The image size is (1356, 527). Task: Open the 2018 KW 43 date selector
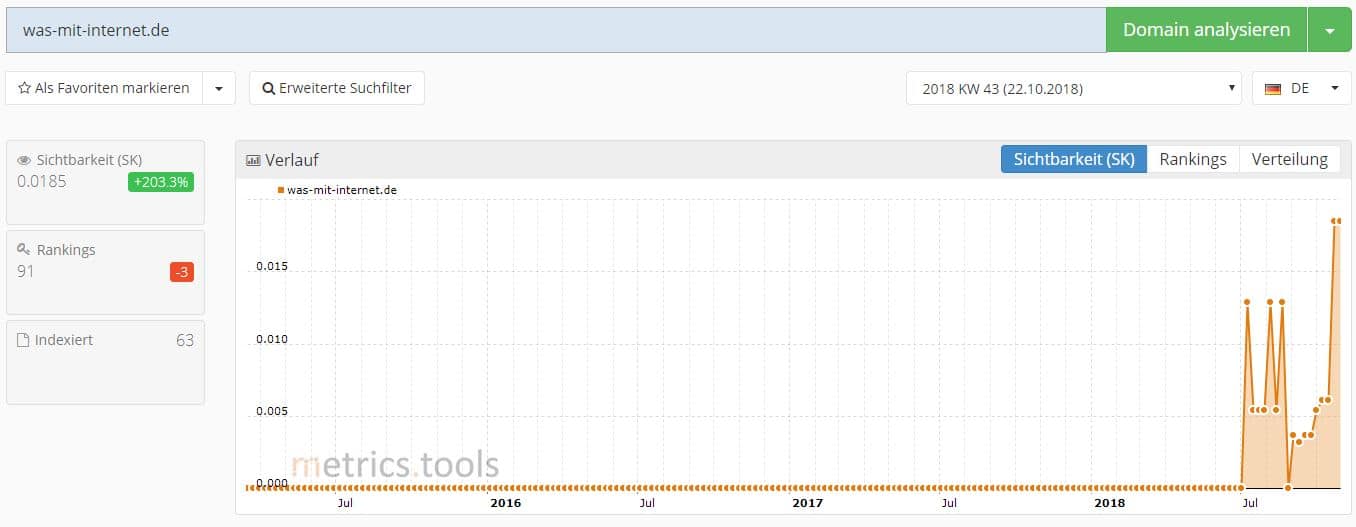pos(1074,88)
